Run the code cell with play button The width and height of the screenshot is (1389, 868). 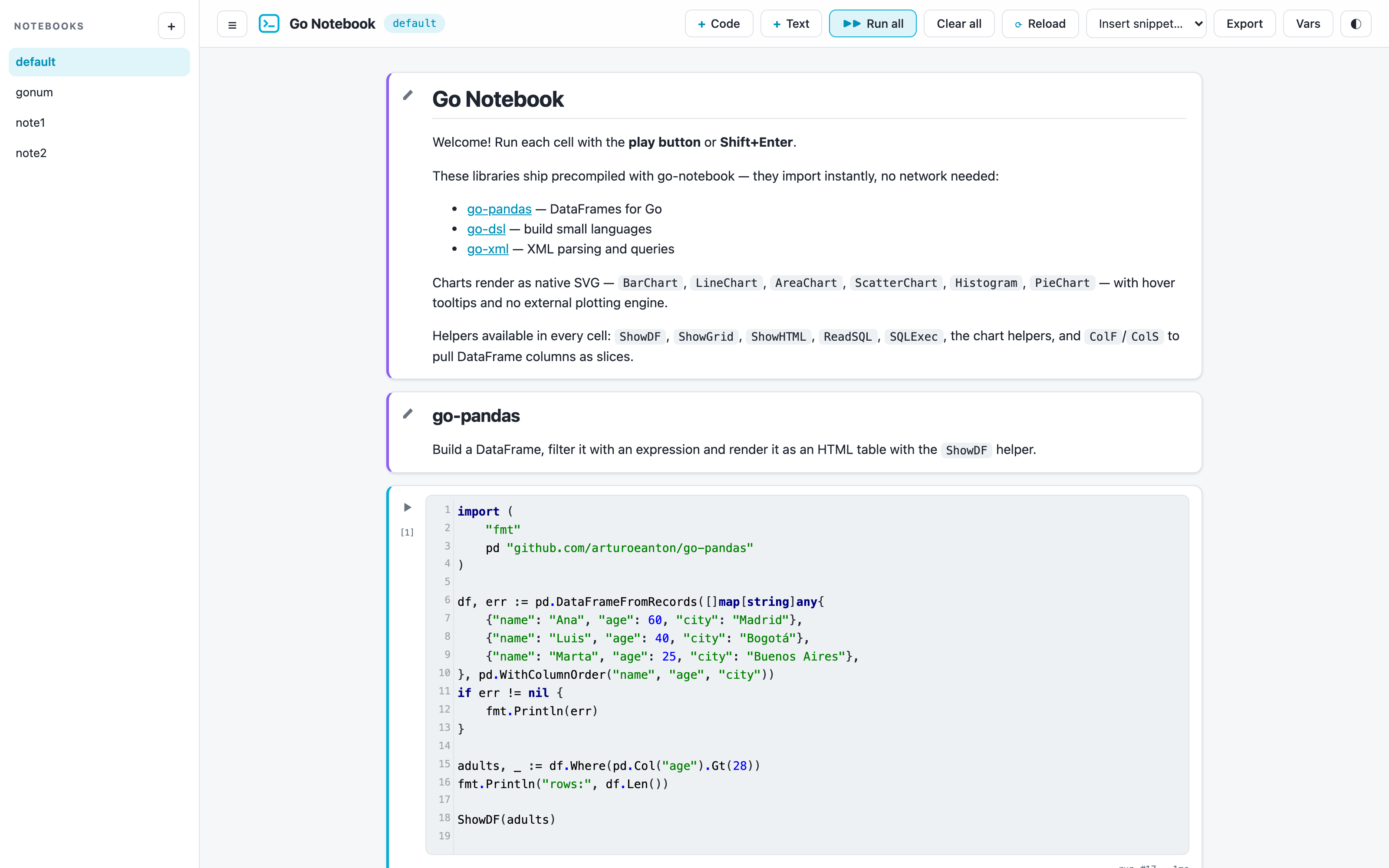click(408, 507)
